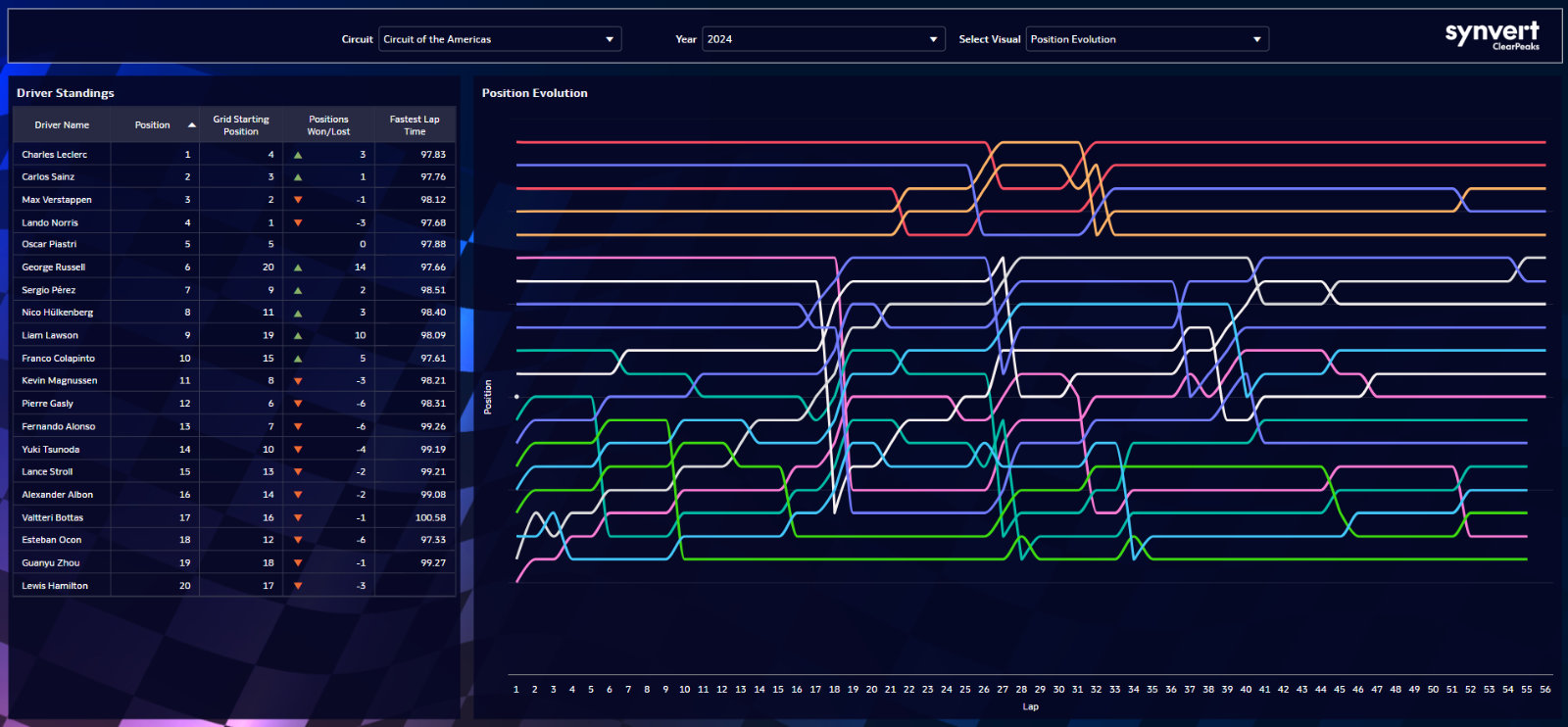Open the Year dropdown showing 2024

coord(823,39)
